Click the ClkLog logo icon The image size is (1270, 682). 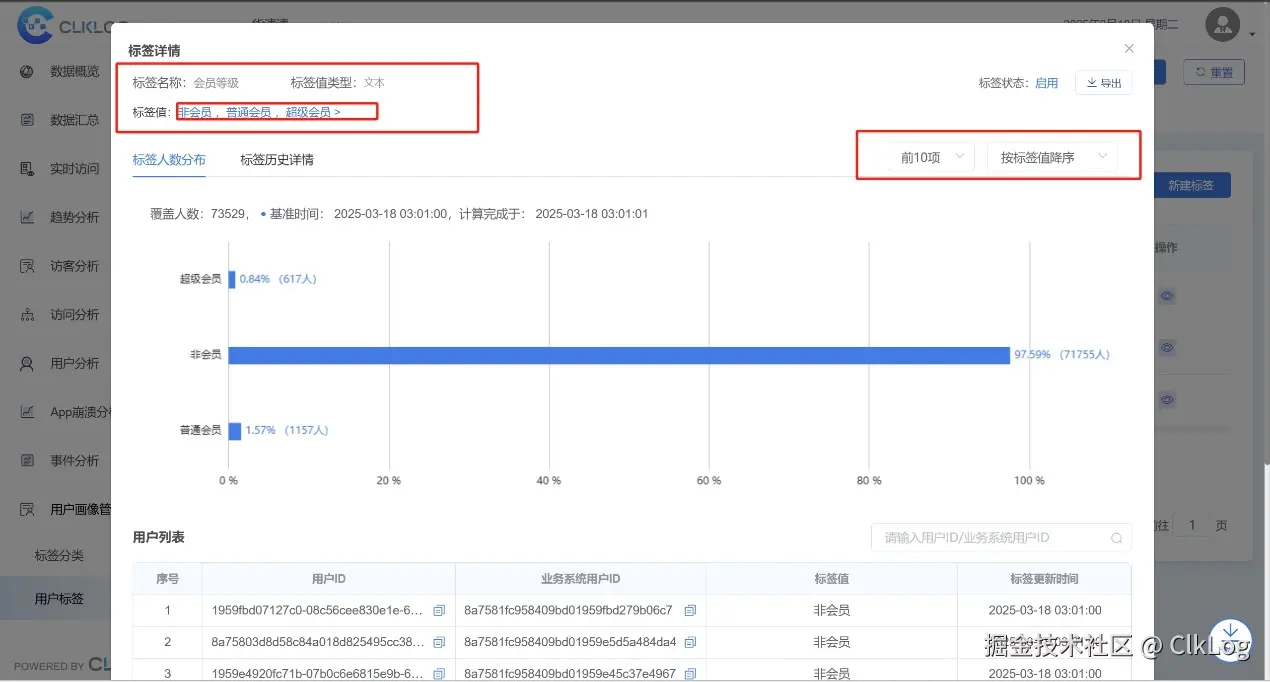coord(34,25)
